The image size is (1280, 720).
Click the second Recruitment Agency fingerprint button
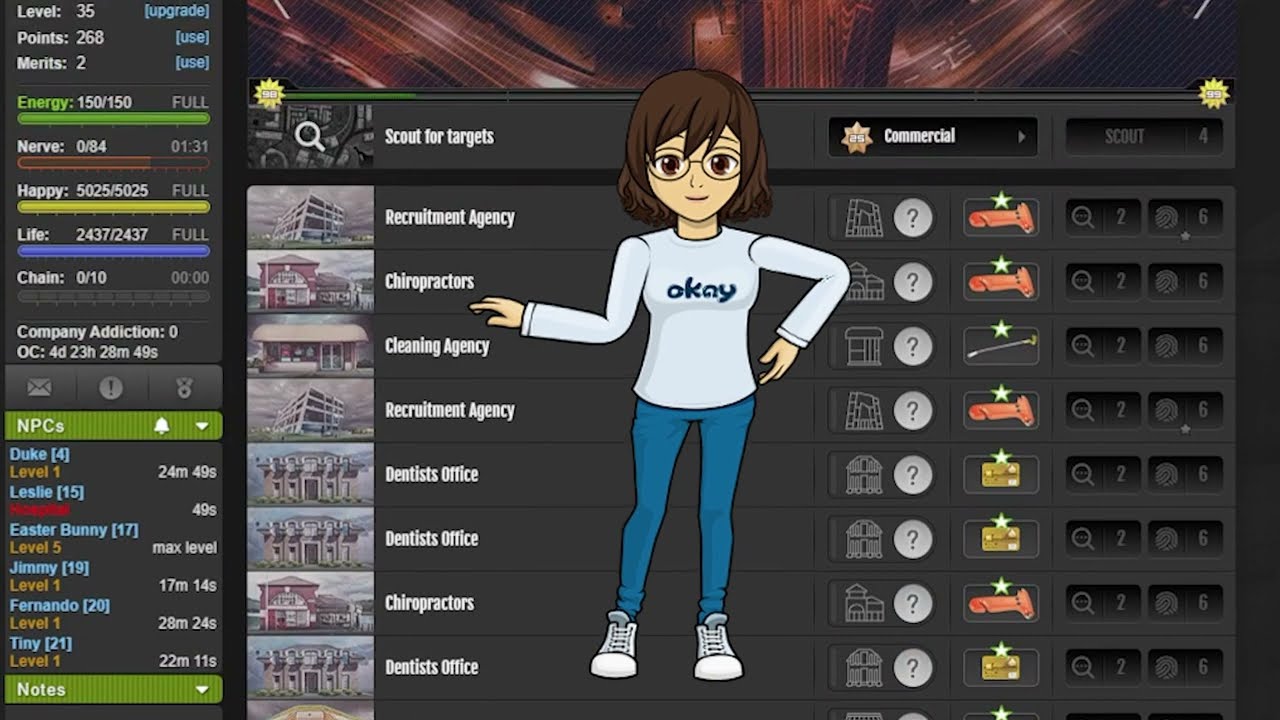pos(1185,410)
